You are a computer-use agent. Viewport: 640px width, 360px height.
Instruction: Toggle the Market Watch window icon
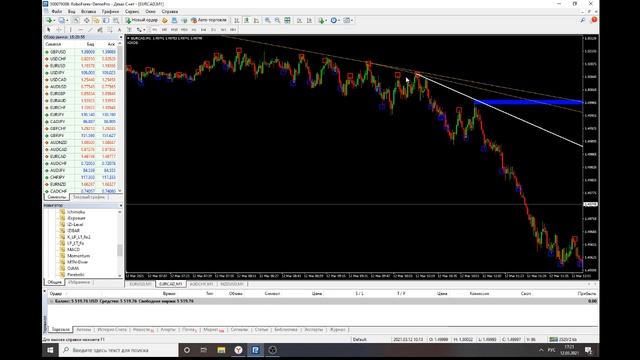coord(76,20)
